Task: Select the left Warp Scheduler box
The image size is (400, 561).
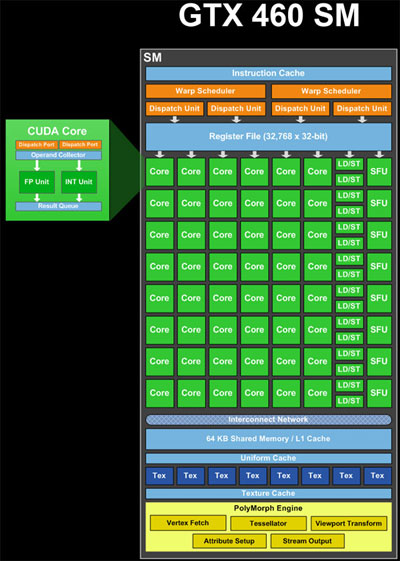Action: pos(205,91)
